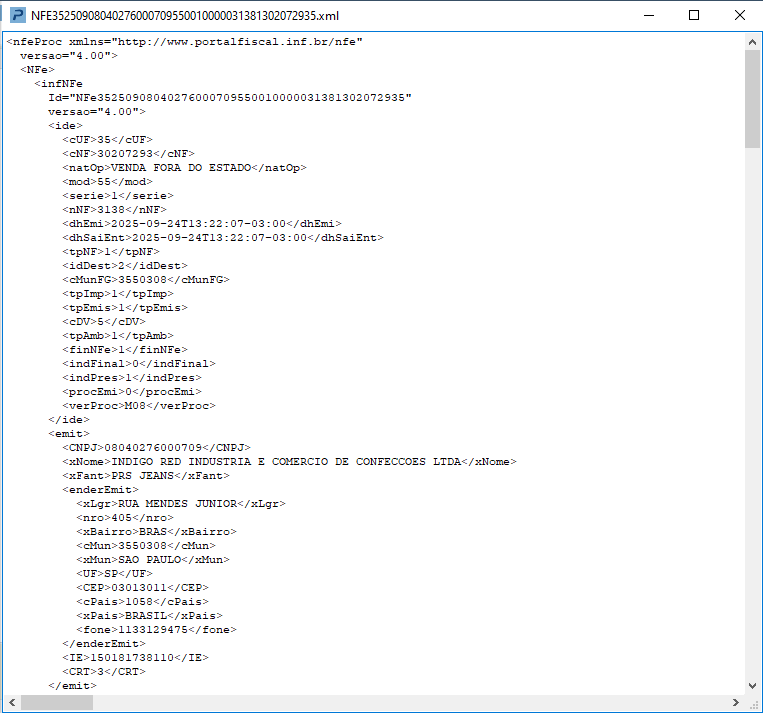
Task: Click the opening enderEmit tag
Action: tap(100, 490)
